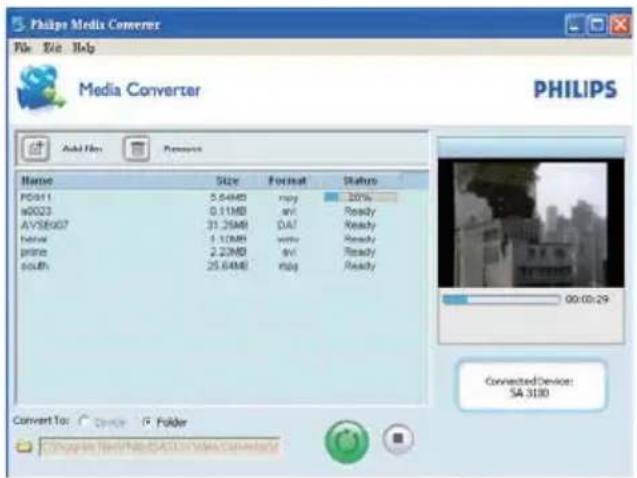Select the Device radio button
Screen dimensions: 637x478
point(84,422)
